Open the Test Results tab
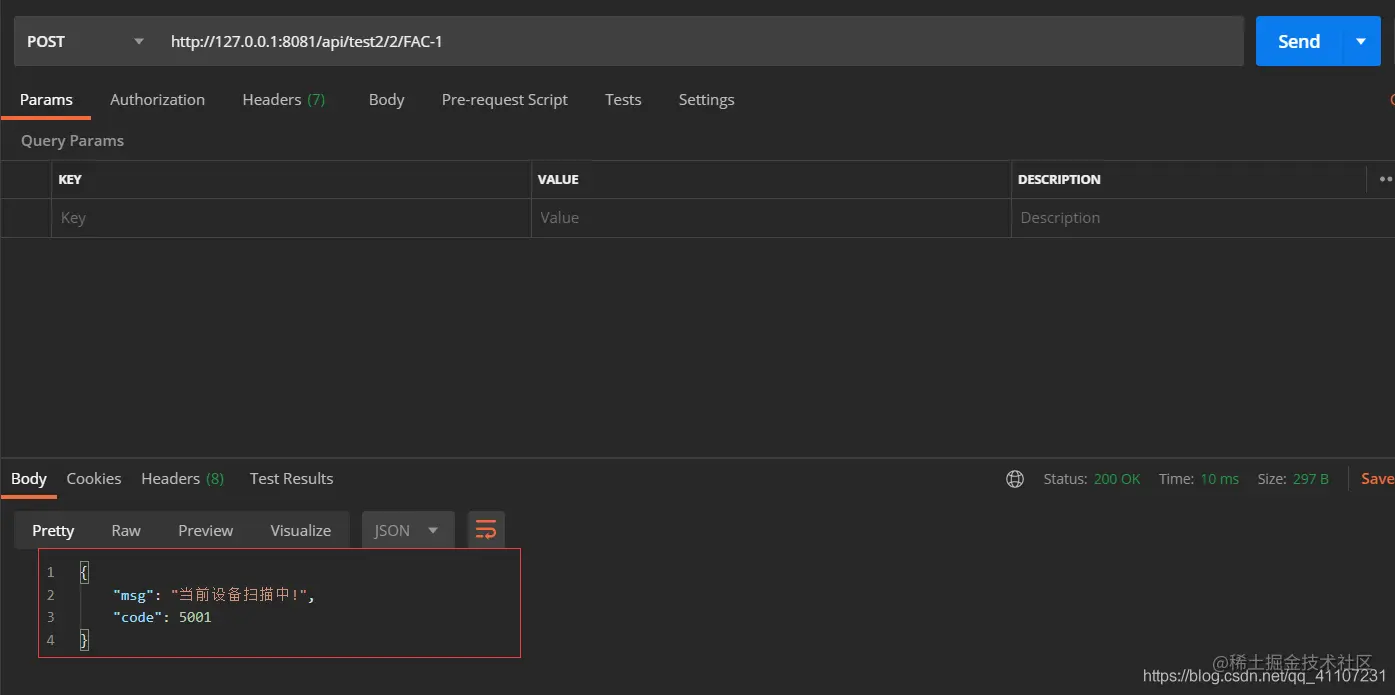 click(291, 479)
